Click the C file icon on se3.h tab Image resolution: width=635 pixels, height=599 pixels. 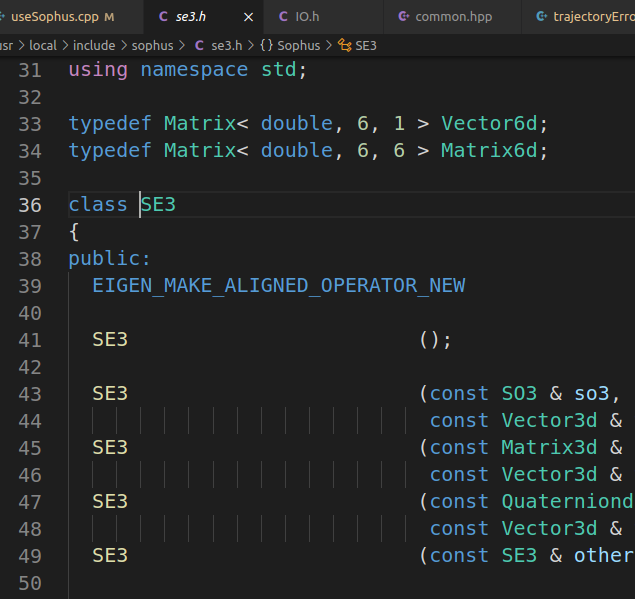pyautogui.click(x=163, y=17)
